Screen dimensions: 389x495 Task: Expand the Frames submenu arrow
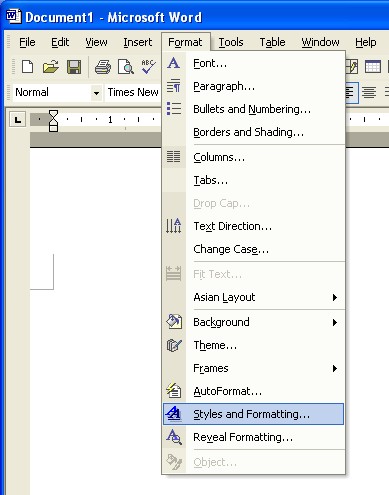click(x=335, y=368)
